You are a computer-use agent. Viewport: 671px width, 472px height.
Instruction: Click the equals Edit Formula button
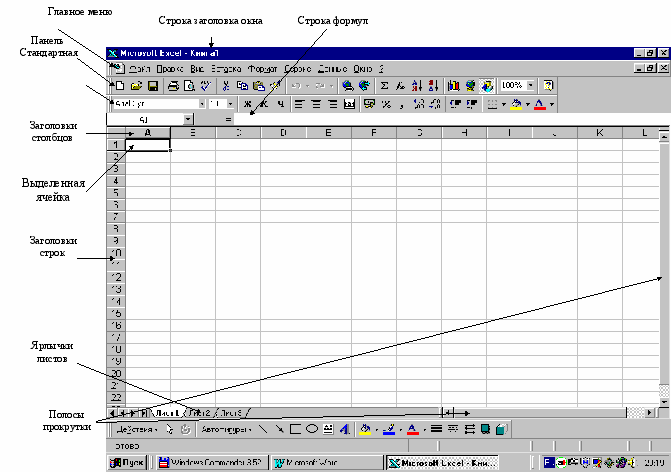[229, 119]
